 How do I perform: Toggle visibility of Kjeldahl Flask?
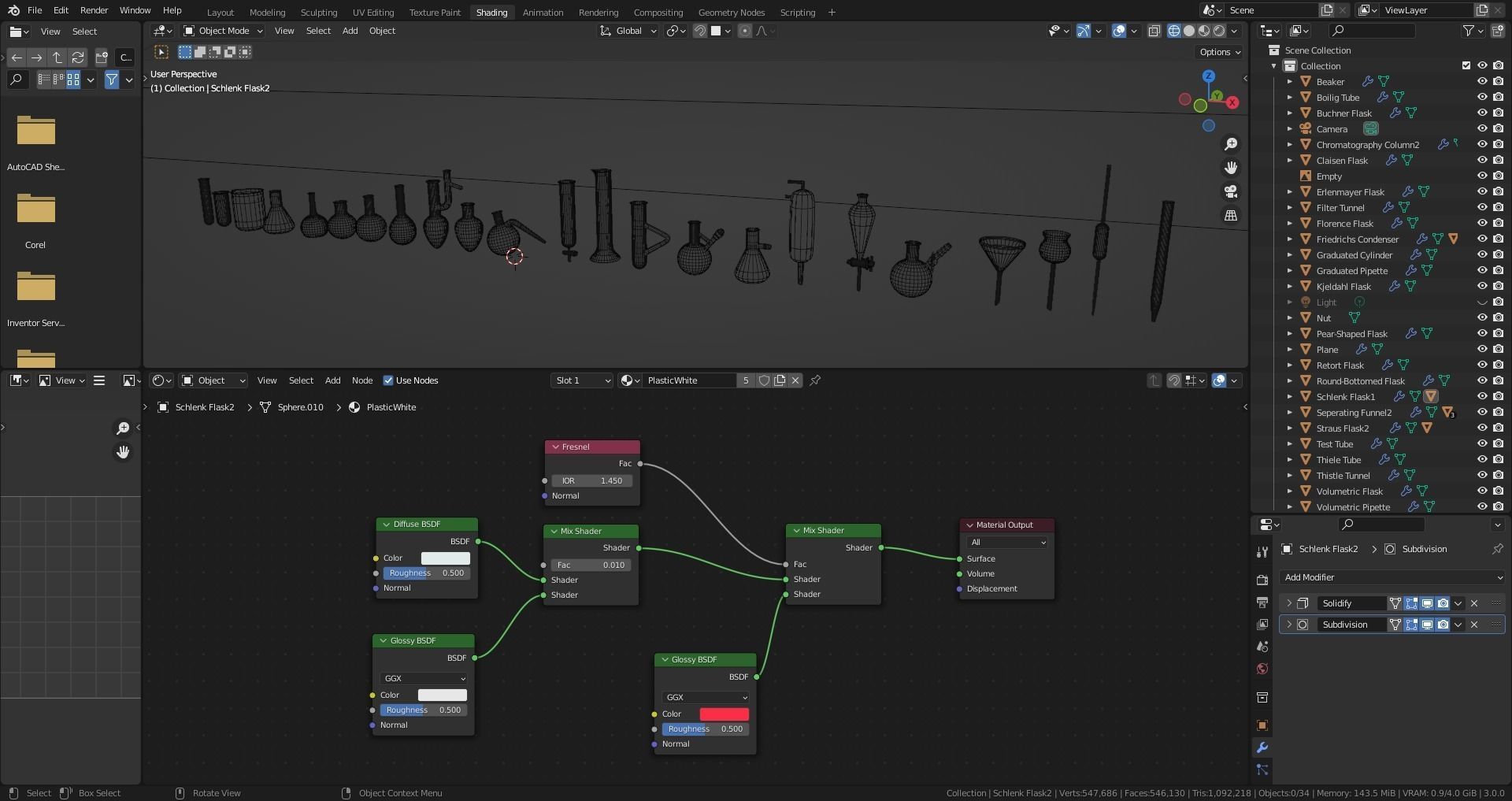tap(1482, 286)
